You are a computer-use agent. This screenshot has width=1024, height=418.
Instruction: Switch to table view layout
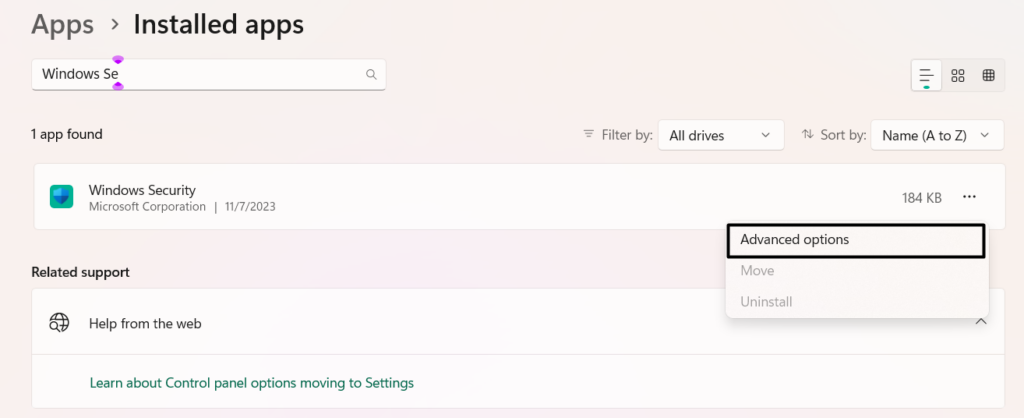pyautogui.click(x=988, y=75)
